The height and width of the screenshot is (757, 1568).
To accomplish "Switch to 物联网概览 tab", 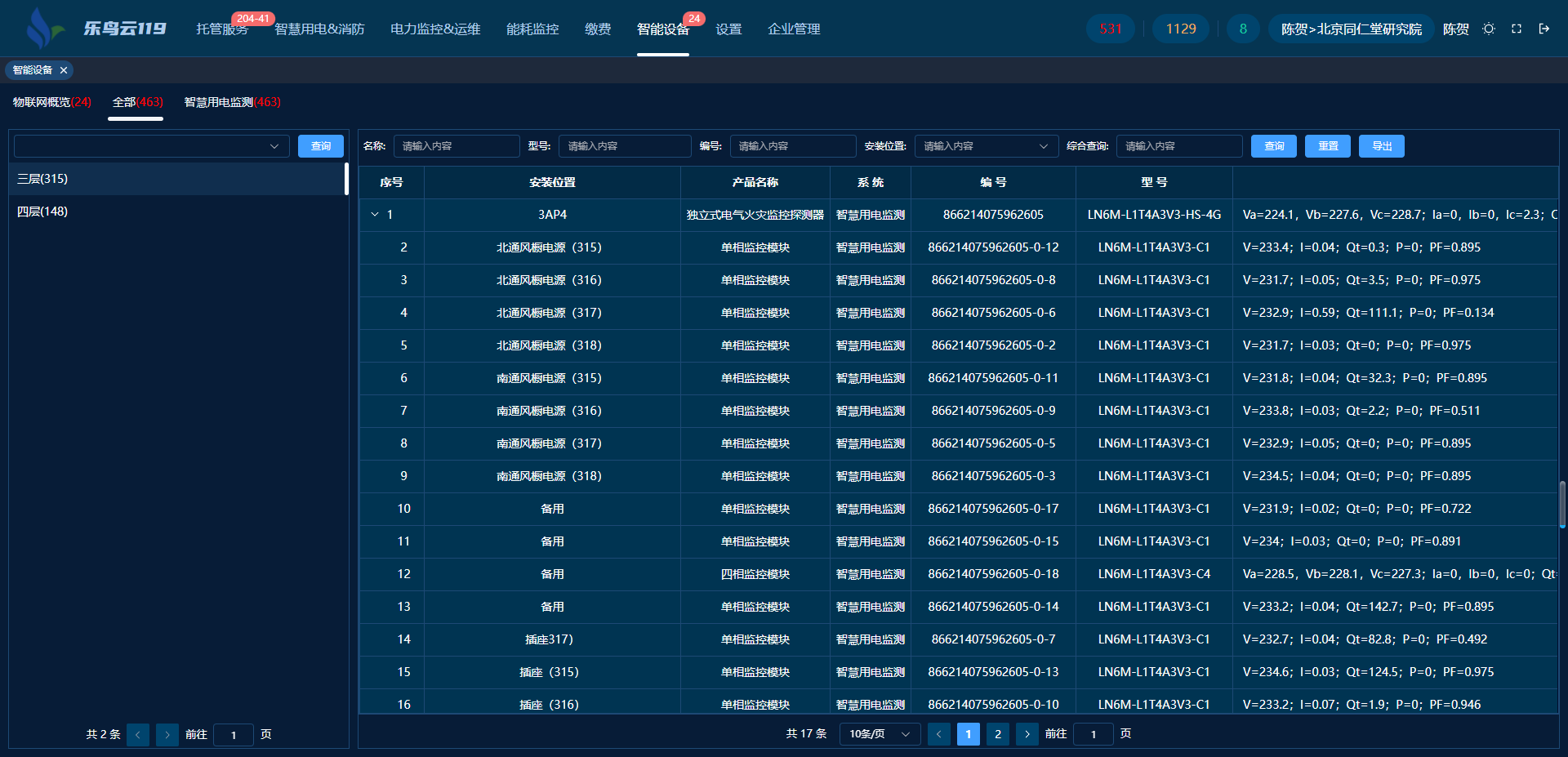I will [x=51, y=102].
